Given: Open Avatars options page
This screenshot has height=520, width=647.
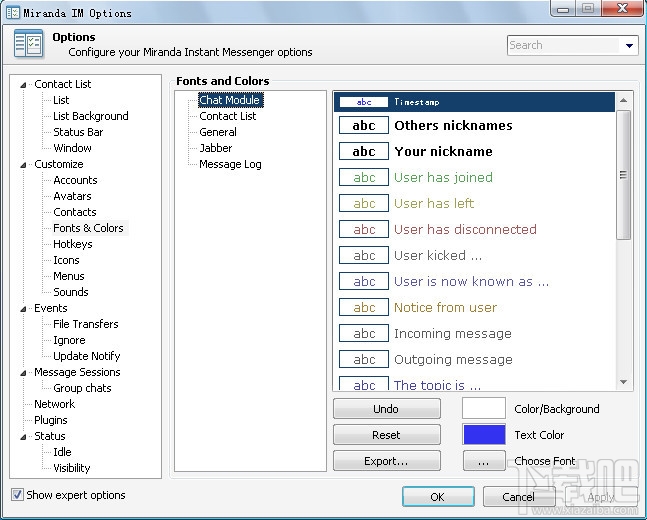Looking at the screenshot, I should [x=72, y=196].
